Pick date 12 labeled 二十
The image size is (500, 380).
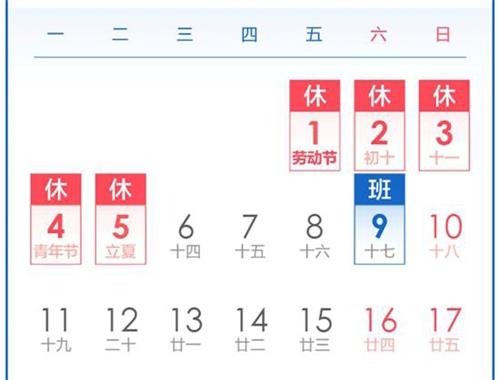121,329
